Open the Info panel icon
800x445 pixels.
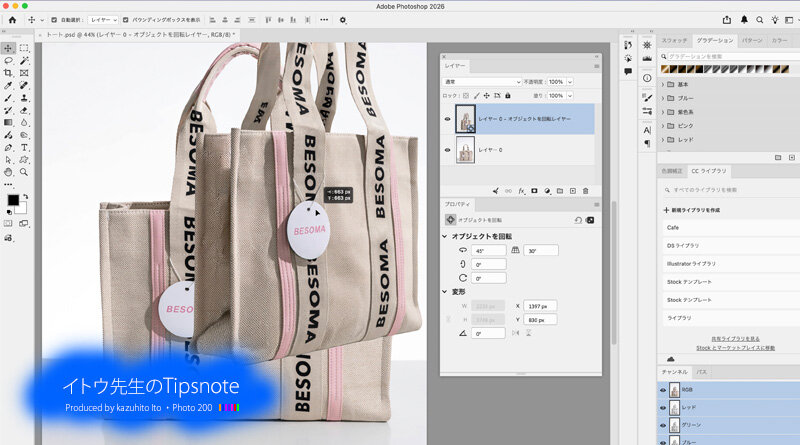647,78
